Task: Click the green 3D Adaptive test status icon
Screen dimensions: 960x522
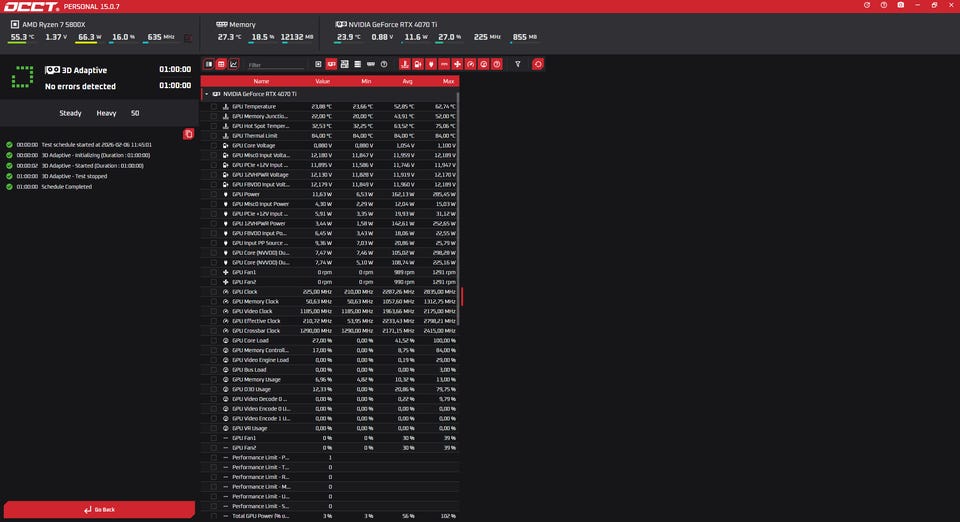Action: [x=23, y=77]
